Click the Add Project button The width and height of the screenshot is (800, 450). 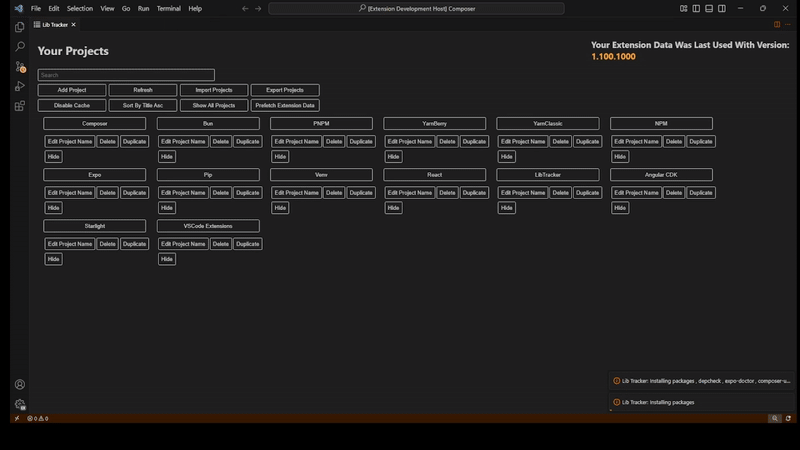[x=72, y=90]
